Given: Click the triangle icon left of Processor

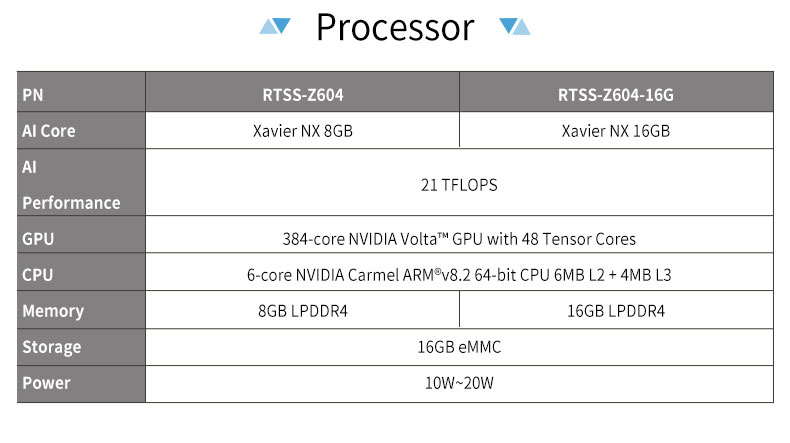Looking at the screenshot, I should (x=275, y=26).
